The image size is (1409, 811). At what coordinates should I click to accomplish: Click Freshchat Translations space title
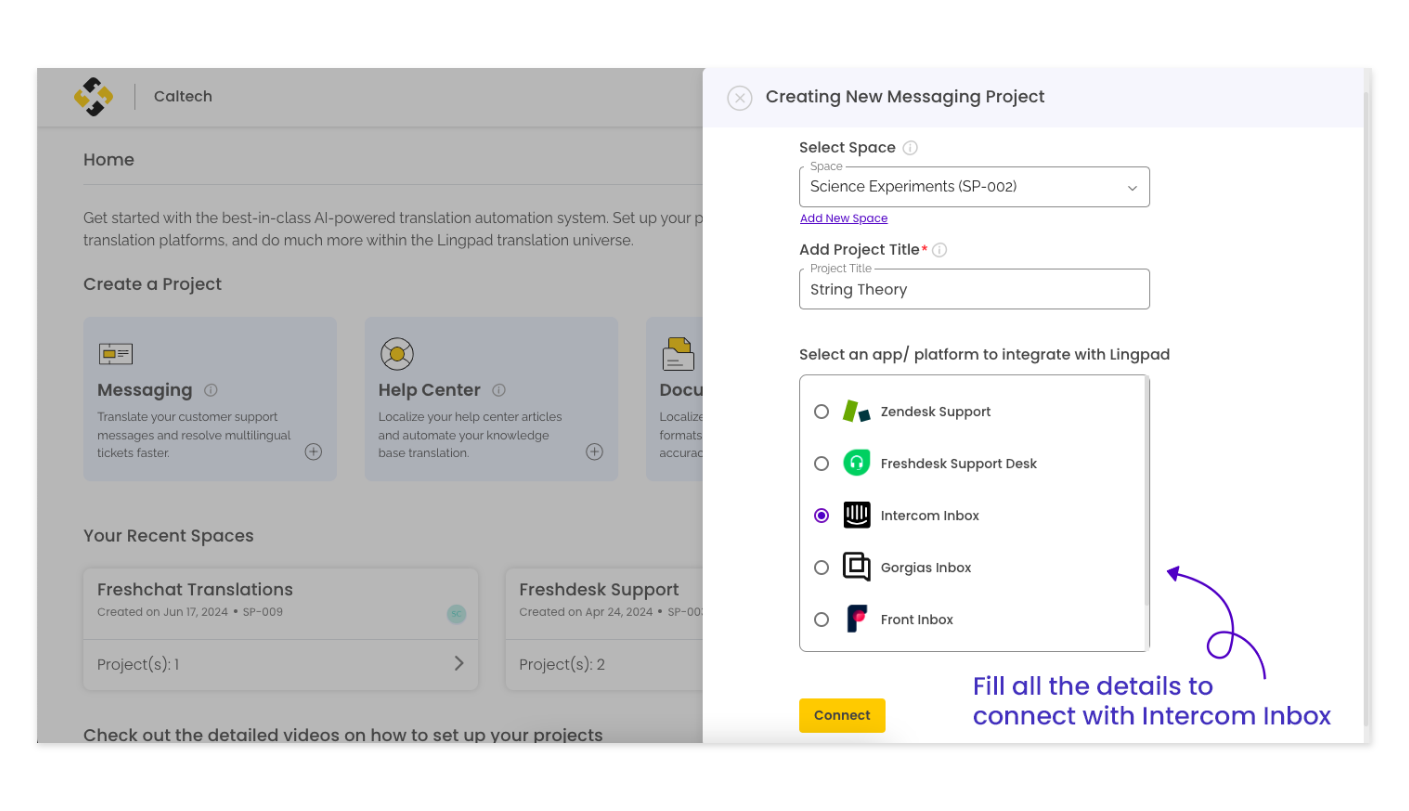195,590
